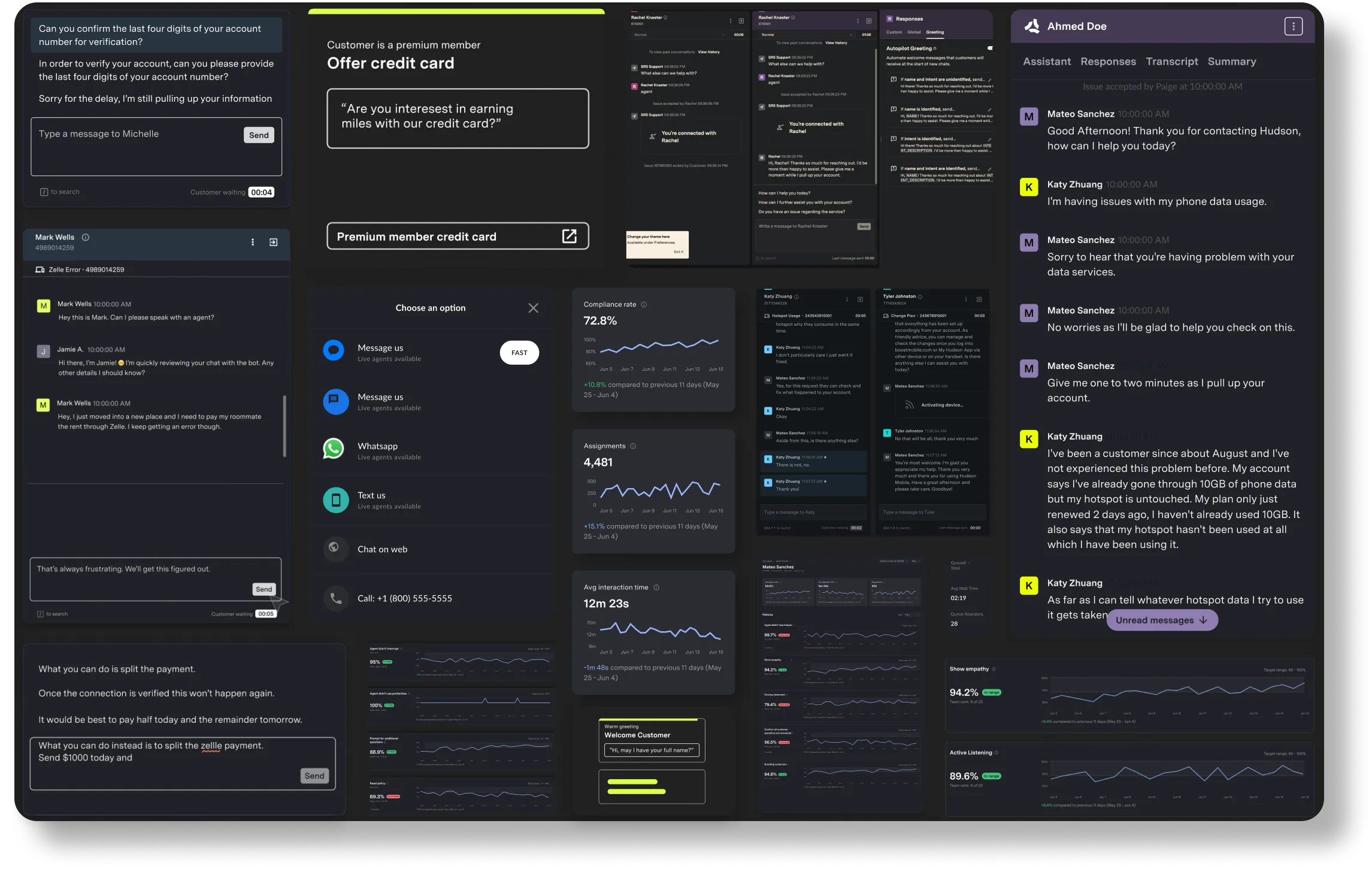Select the Whatsapp contact option icon

coord(334,449)
